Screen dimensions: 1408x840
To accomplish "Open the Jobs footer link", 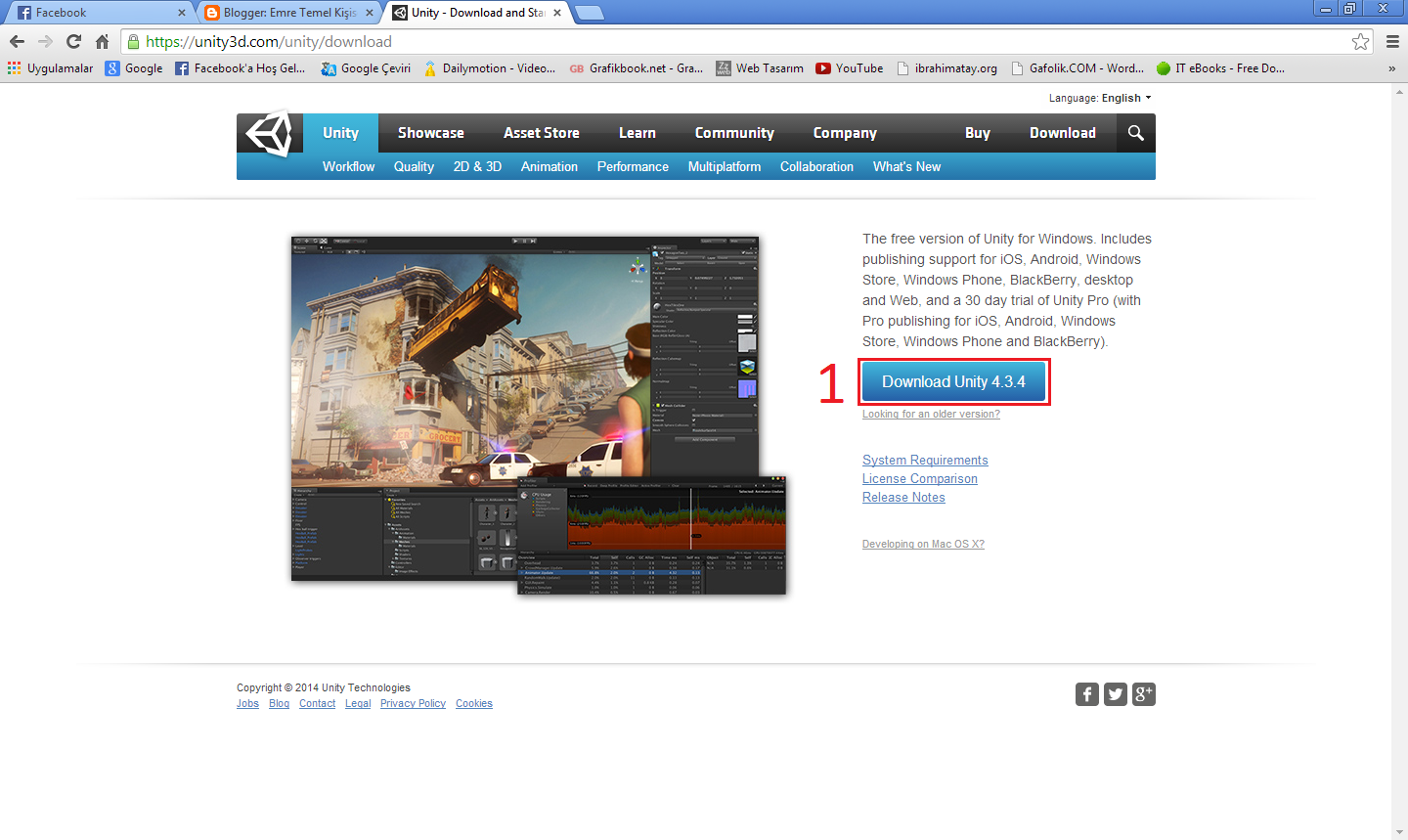I will pyautogui.click(x=247, y=703).
